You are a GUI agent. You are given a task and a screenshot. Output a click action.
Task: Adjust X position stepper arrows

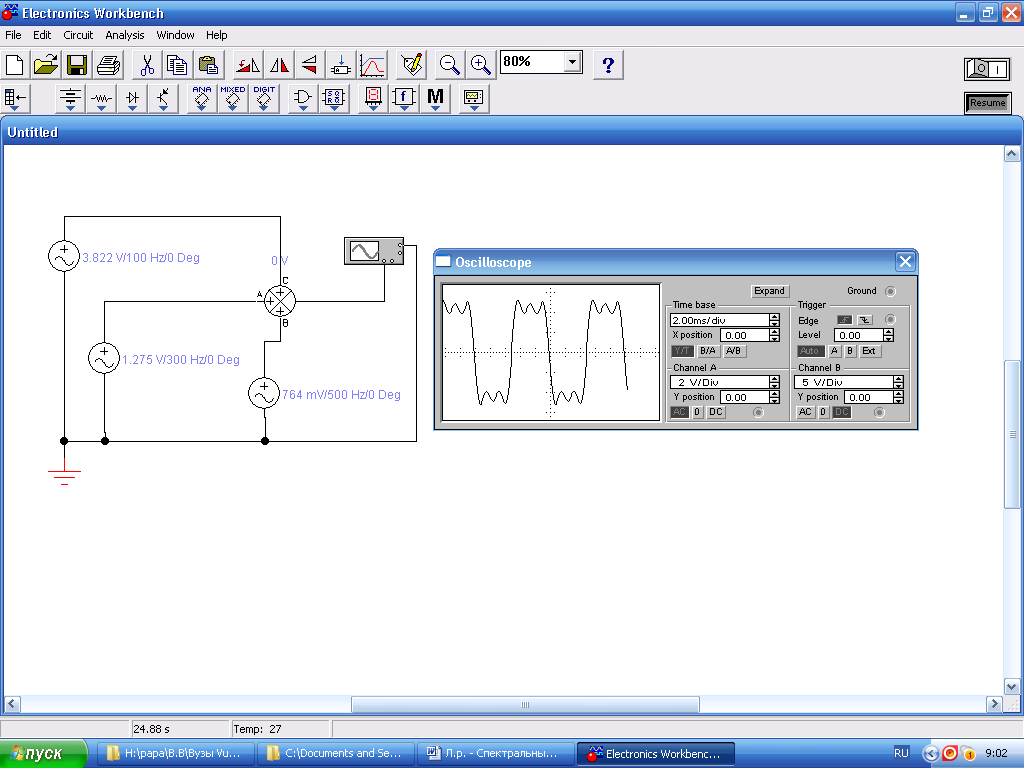coord(775,335)
